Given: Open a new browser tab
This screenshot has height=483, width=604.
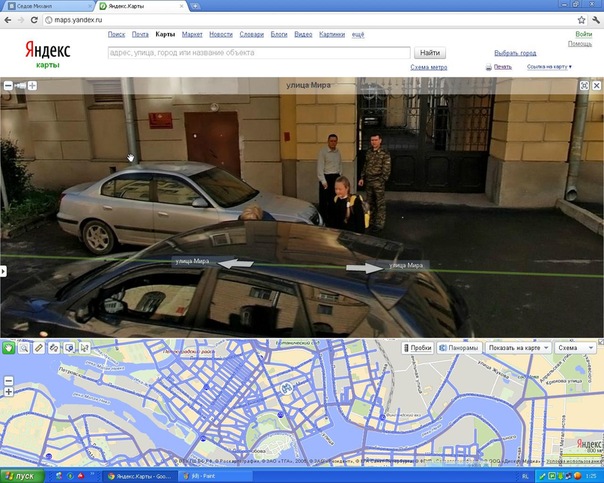Looking at the screenshot, I should pos(195,6).
